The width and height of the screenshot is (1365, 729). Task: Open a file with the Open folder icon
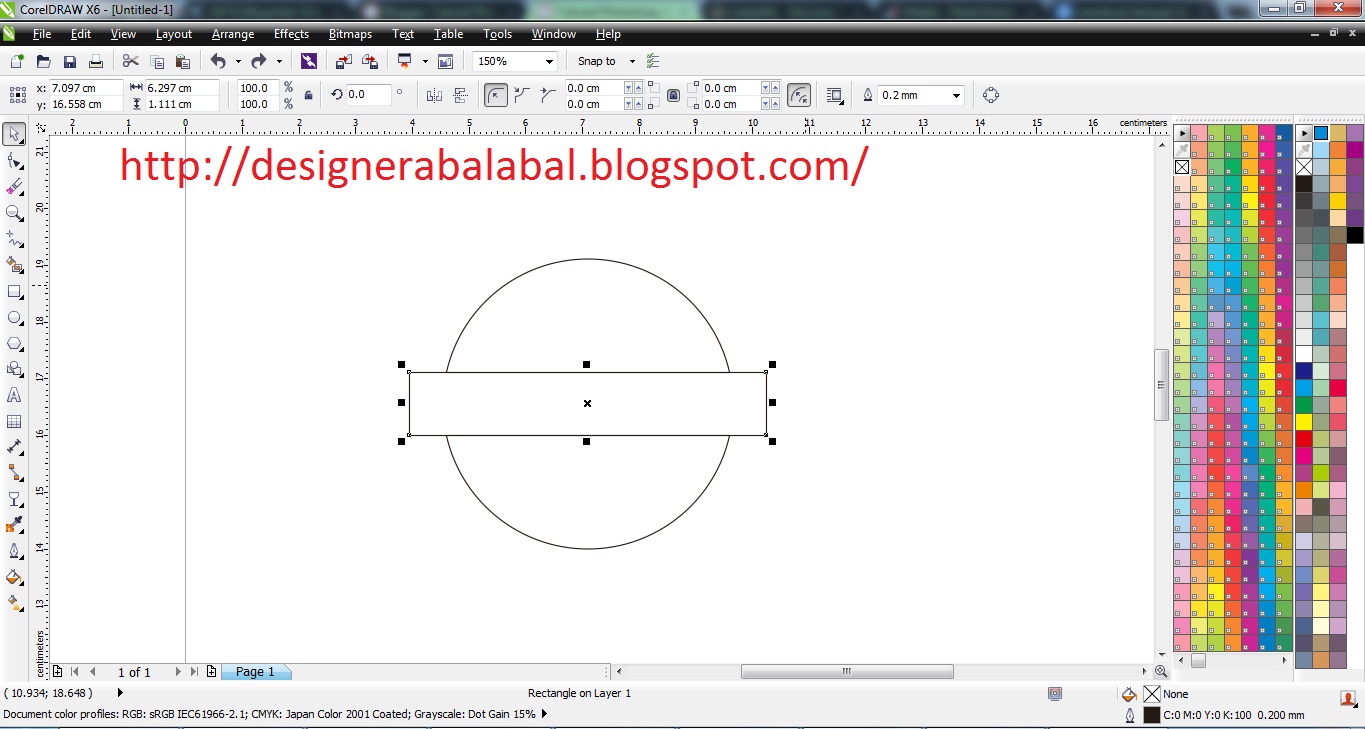click(44, 61)
